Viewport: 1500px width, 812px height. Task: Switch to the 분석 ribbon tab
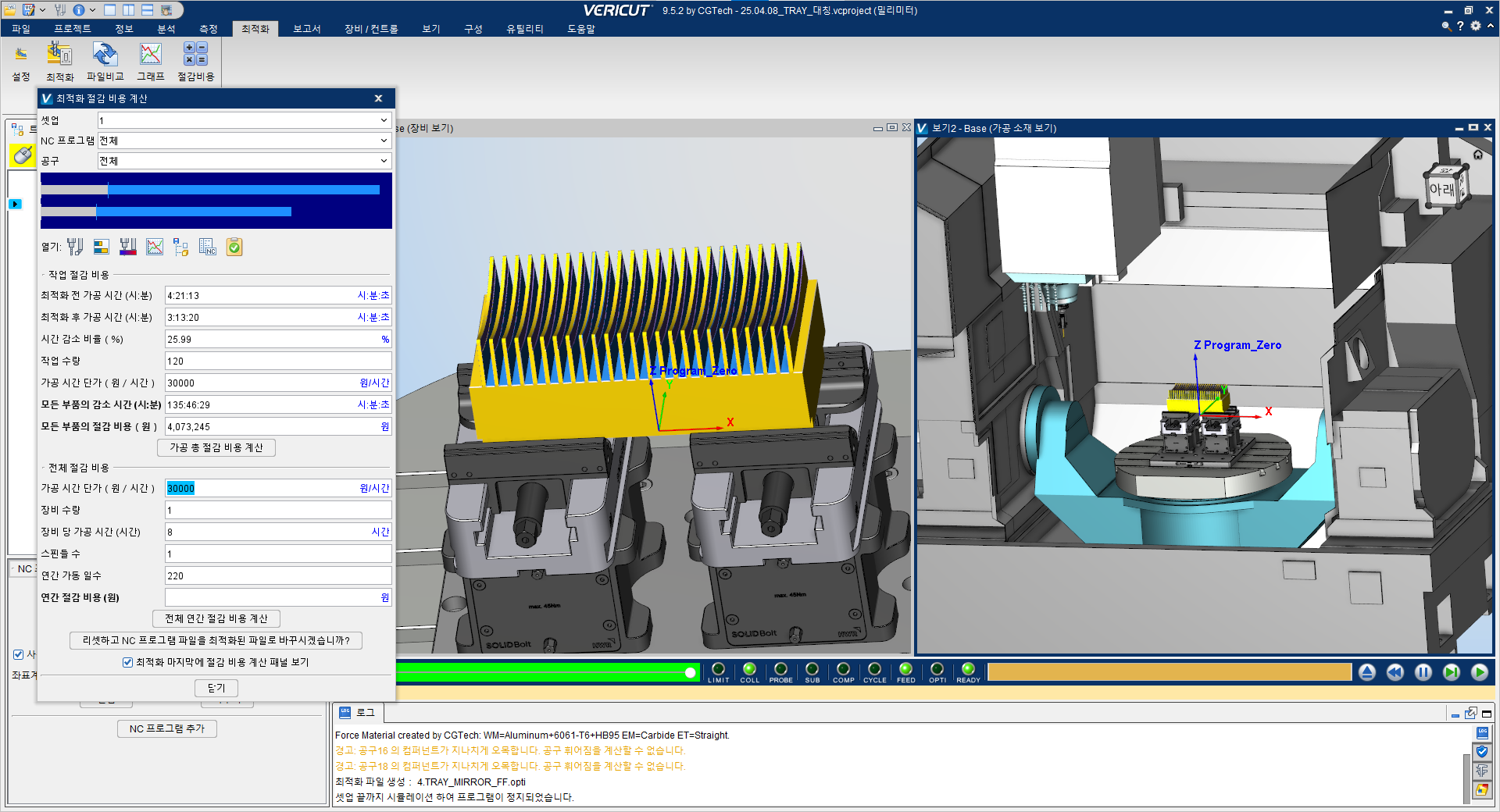[166, 29]
